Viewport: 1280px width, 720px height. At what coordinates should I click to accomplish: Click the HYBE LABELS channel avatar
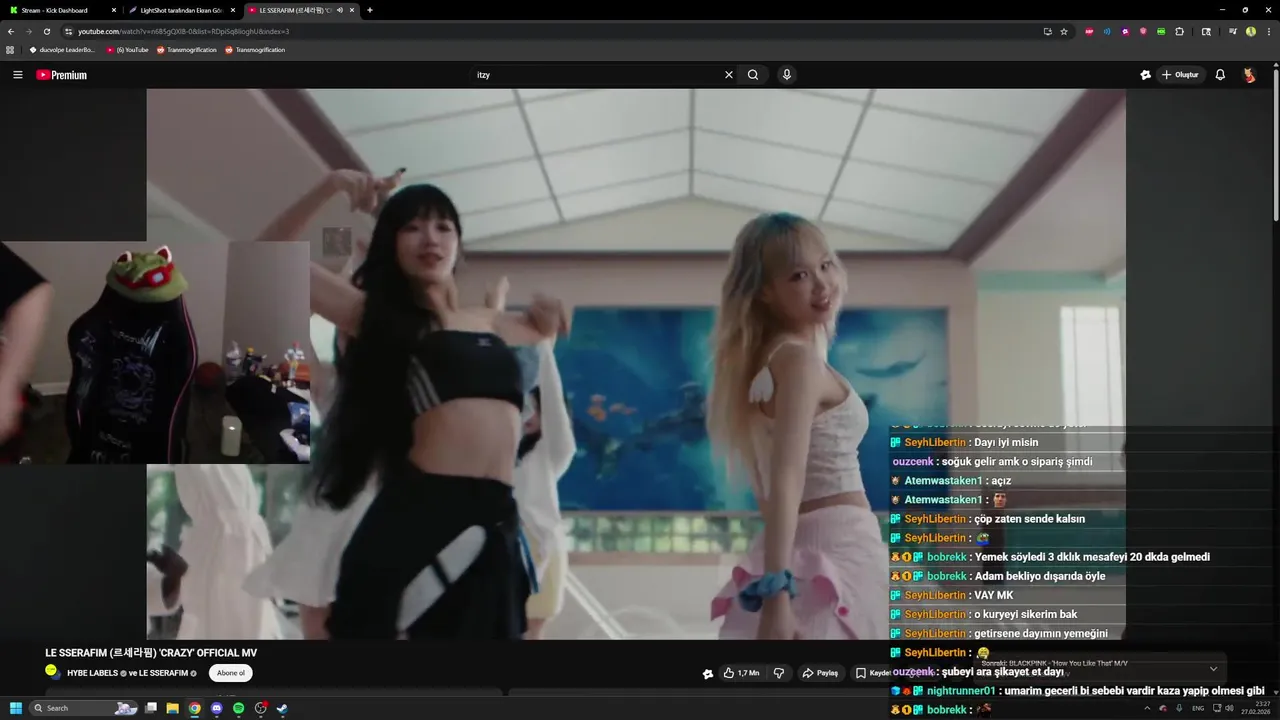point(53,672)
